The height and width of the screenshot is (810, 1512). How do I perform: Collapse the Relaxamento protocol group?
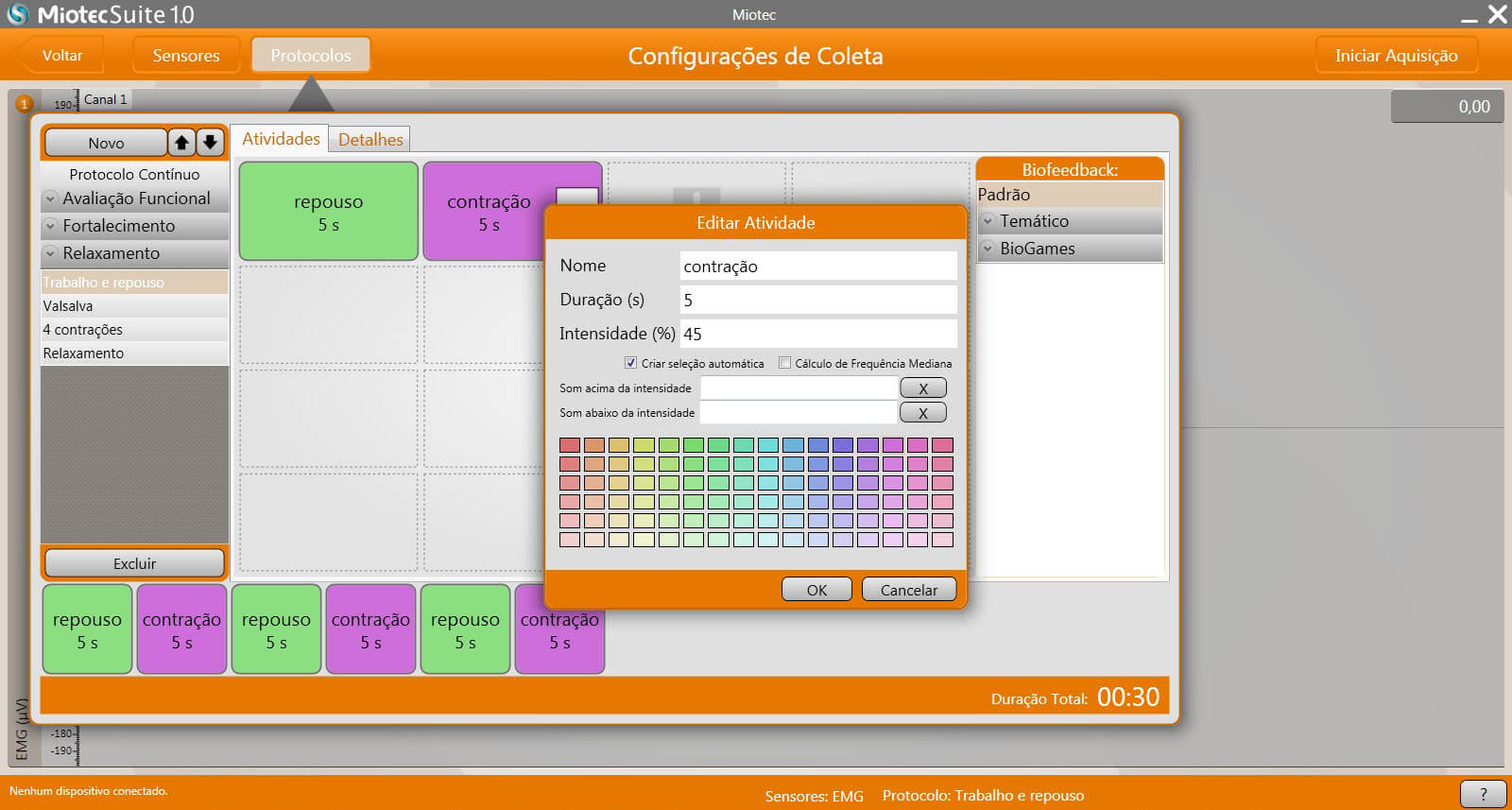tap(51, 254)
